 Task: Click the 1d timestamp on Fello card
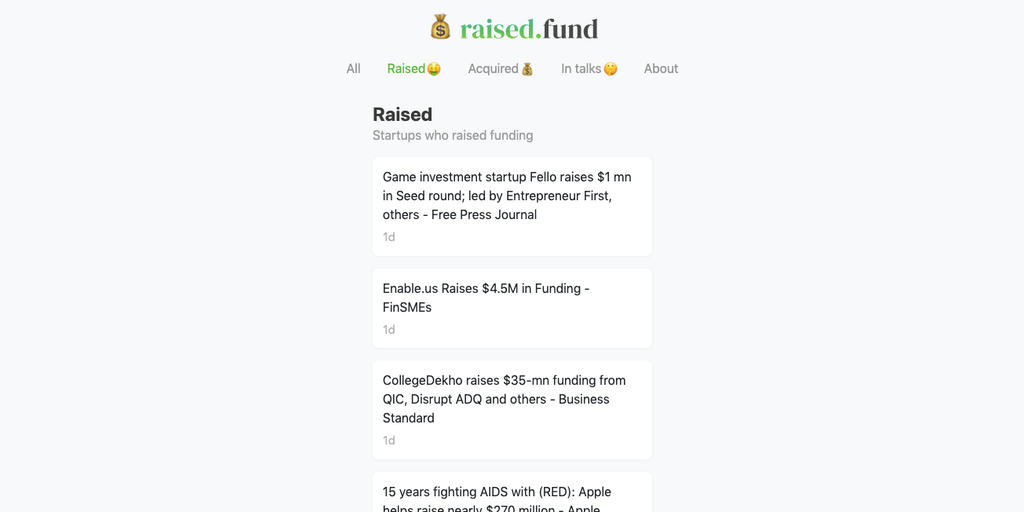click(389, 237)
